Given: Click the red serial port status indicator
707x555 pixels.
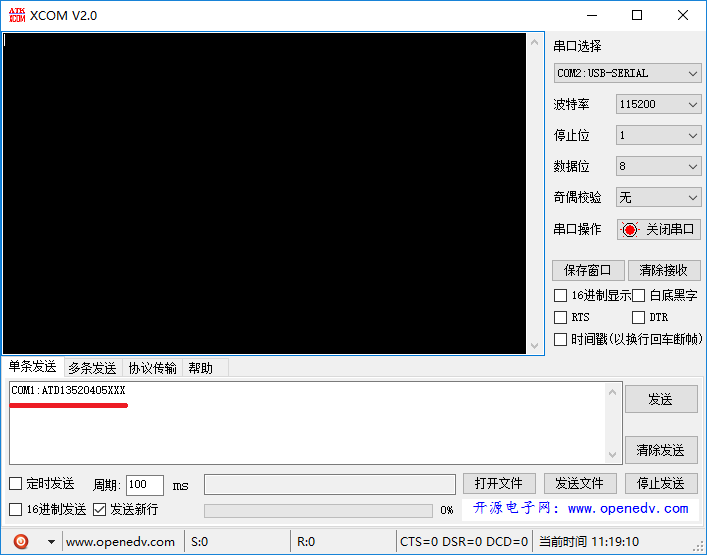Looking at the screenshot, I should 630,230.
